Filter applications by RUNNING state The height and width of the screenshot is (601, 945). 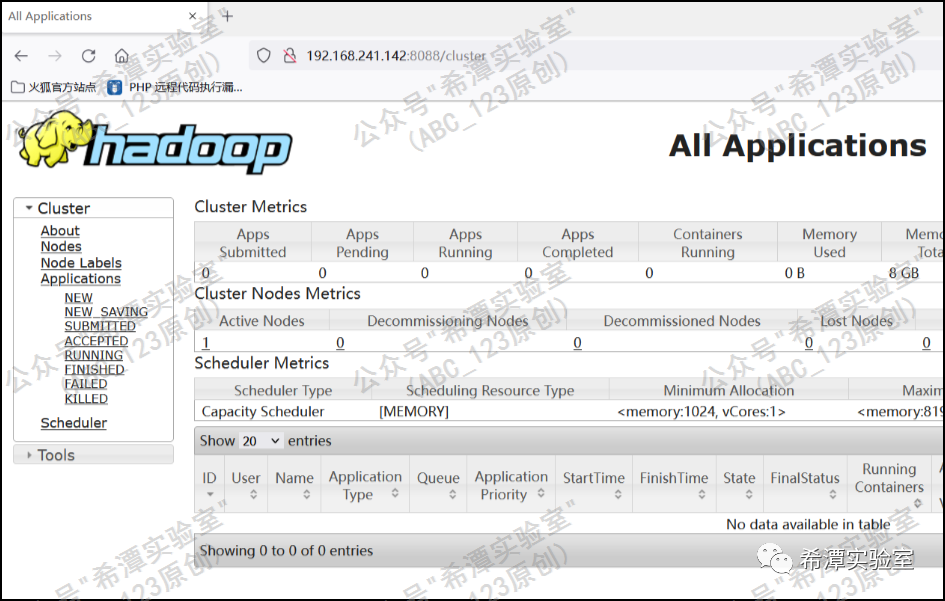click(x=93, y=355)
